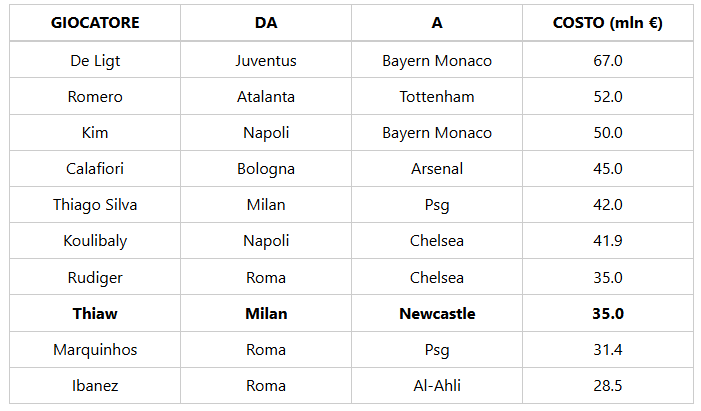
Task: Click the Juventus cell
Action: (x=266, y=61)
